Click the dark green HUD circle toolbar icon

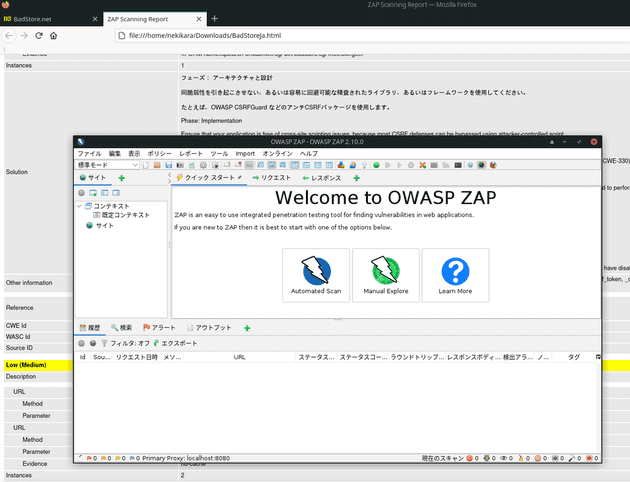pos(481,165)
